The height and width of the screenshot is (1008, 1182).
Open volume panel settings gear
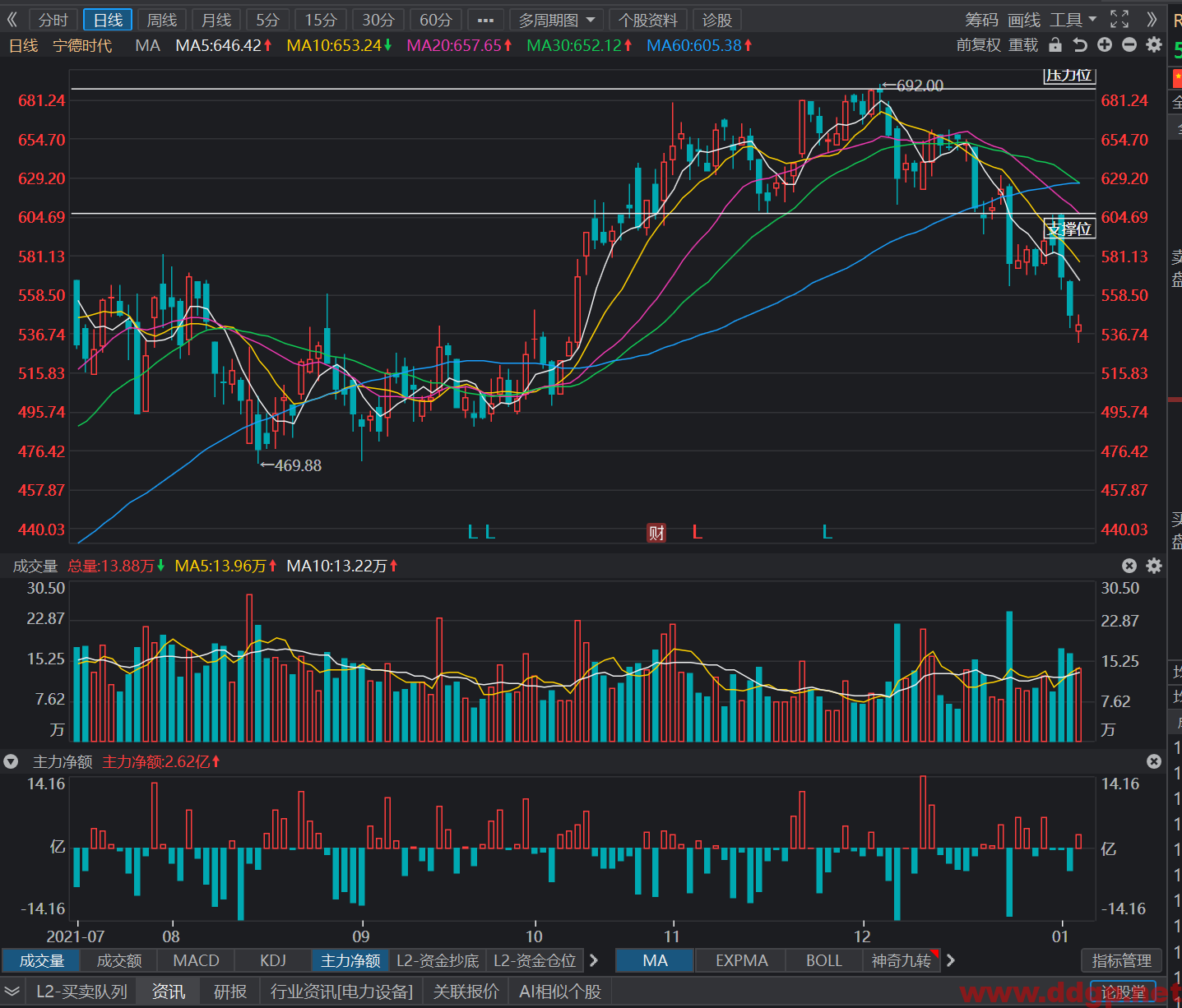coord(1154,566)
